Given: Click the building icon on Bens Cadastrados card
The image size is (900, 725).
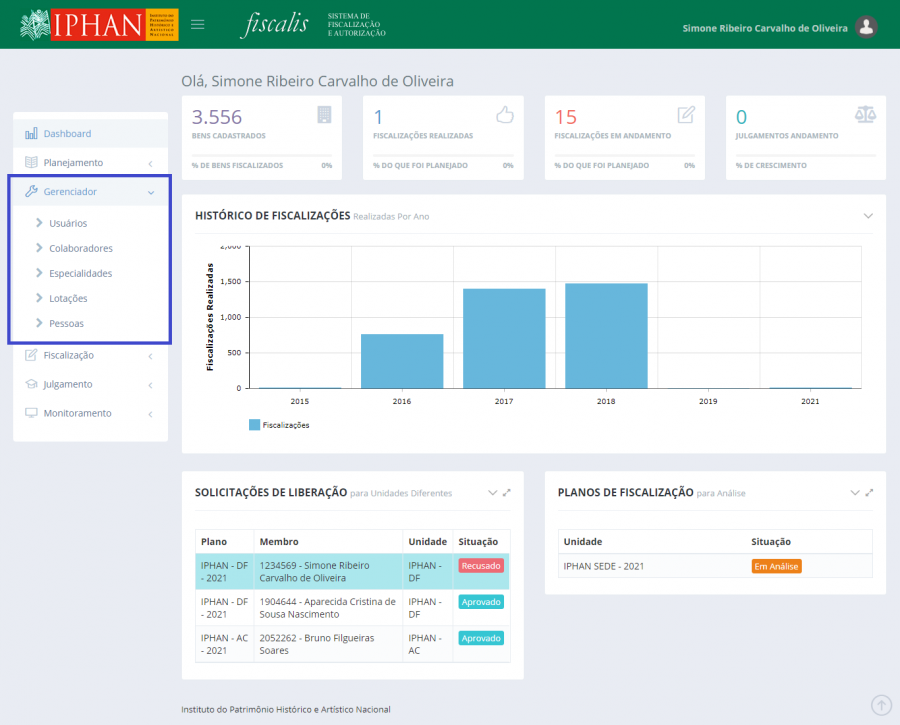Looking at the screenshot, I should 323,114.
